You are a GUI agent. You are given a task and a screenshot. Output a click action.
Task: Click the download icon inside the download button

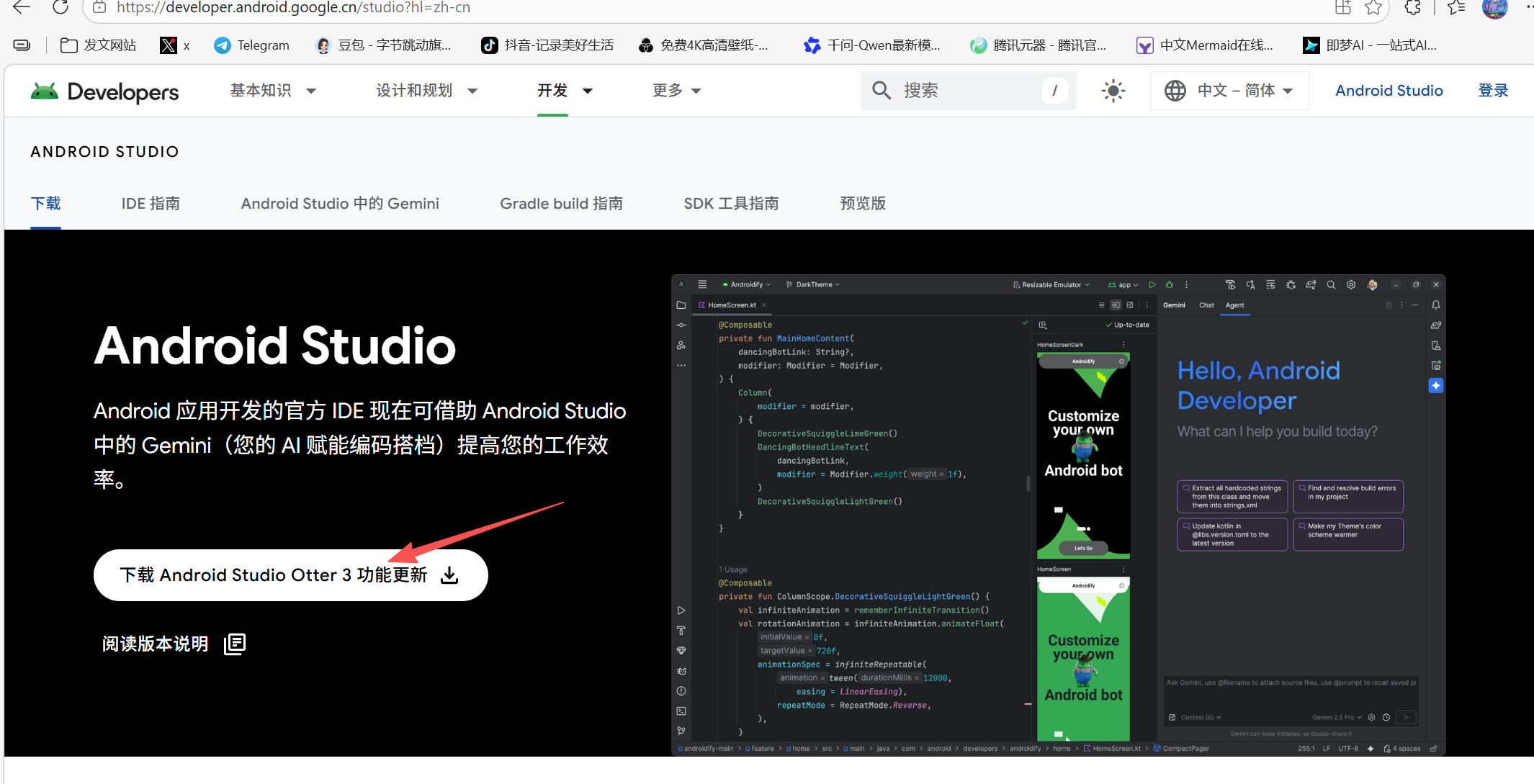point(450,575)
